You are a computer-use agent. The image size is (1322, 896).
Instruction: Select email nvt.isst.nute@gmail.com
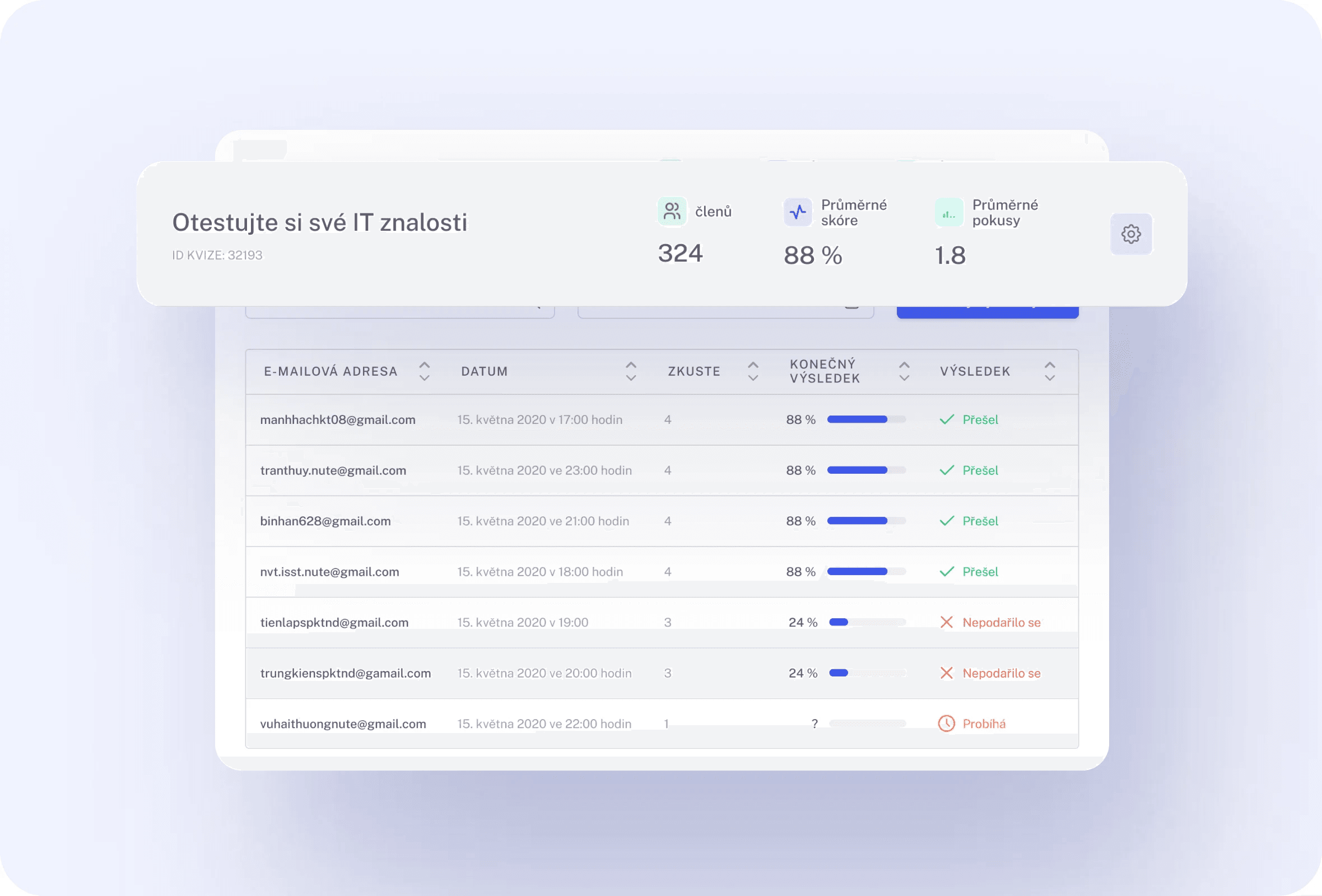click(330, 571)
